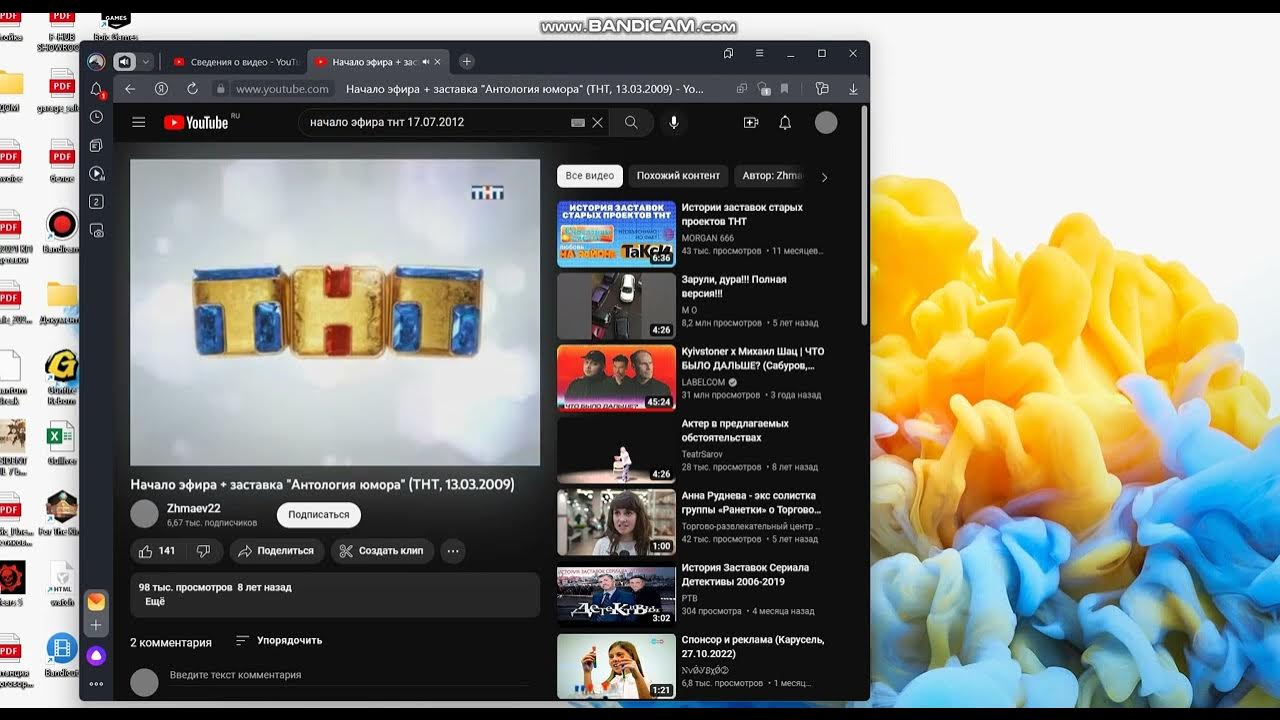The width and height of the screenshot is (1280, 720).
Task: Open the sidebar three-dots menu
Action: (96, 684)
